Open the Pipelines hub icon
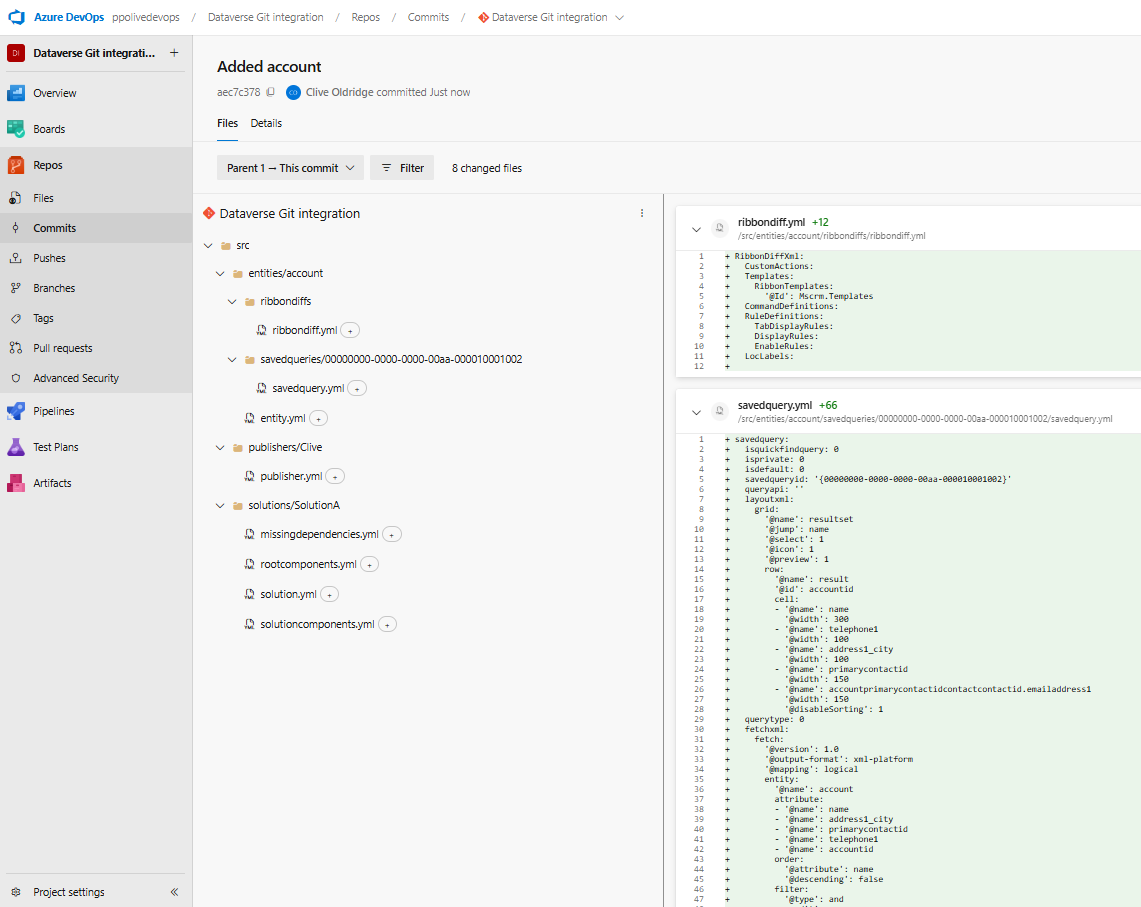The width and height of the screenshot is (1141, 907). point(16,411)
